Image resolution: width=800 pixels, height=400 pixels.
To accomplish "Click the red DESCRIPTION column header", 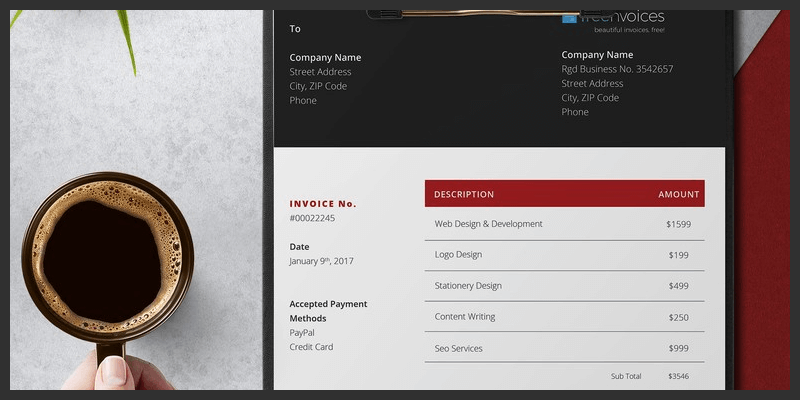I will [x=464, y=194].
